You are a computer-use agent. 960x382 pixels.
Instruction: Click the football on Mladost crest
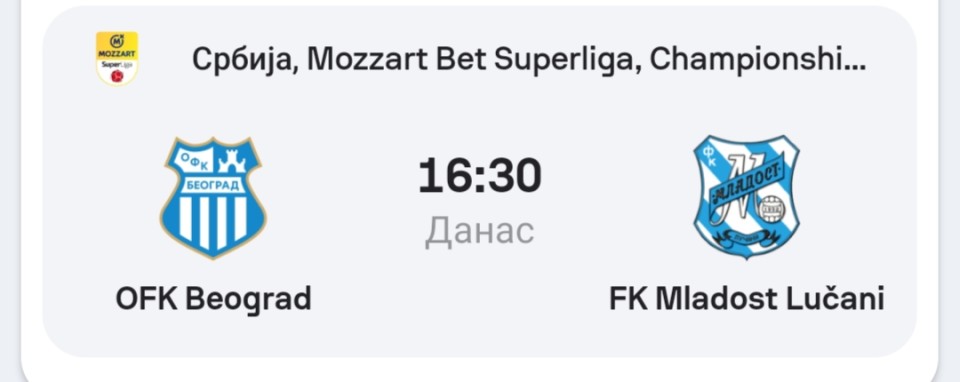point(770,211)
